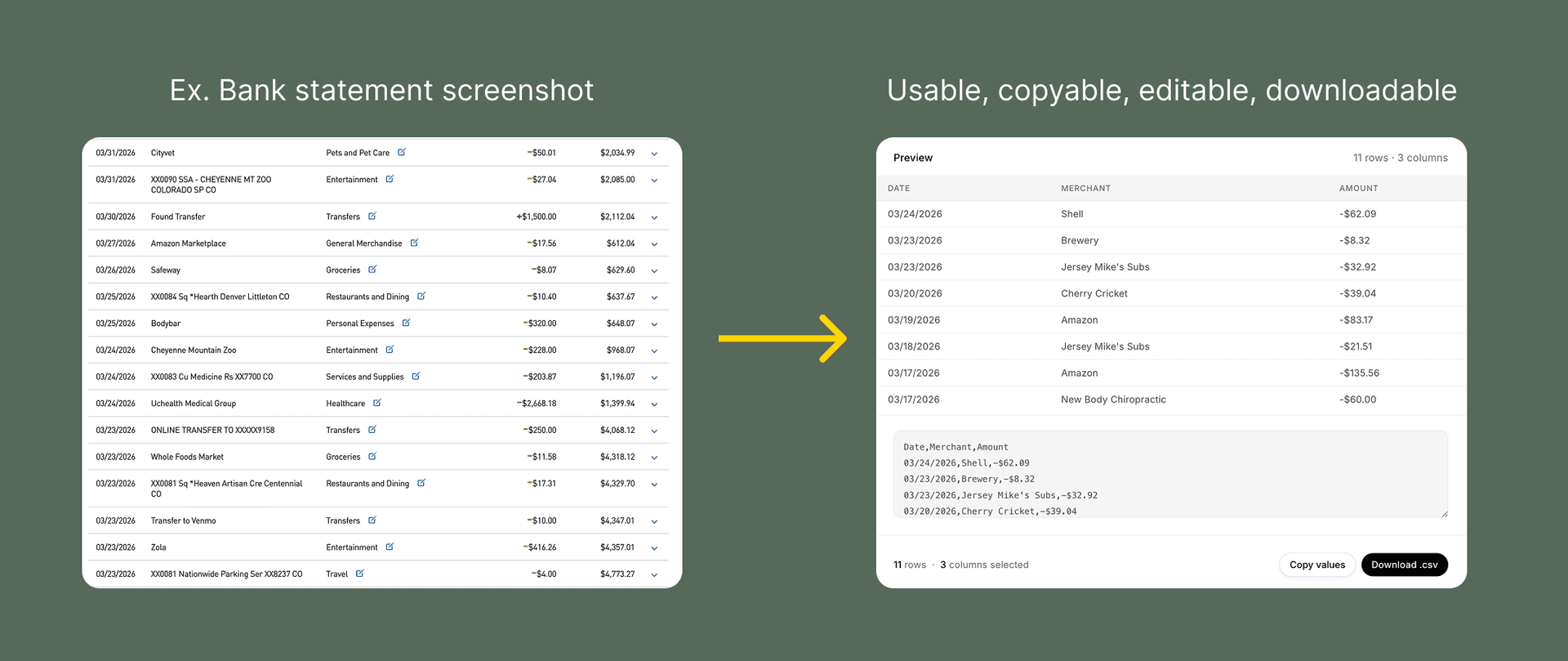
Task: Expand the Amazon Marketplace row chevron
Action: click(x=654, y=244)
